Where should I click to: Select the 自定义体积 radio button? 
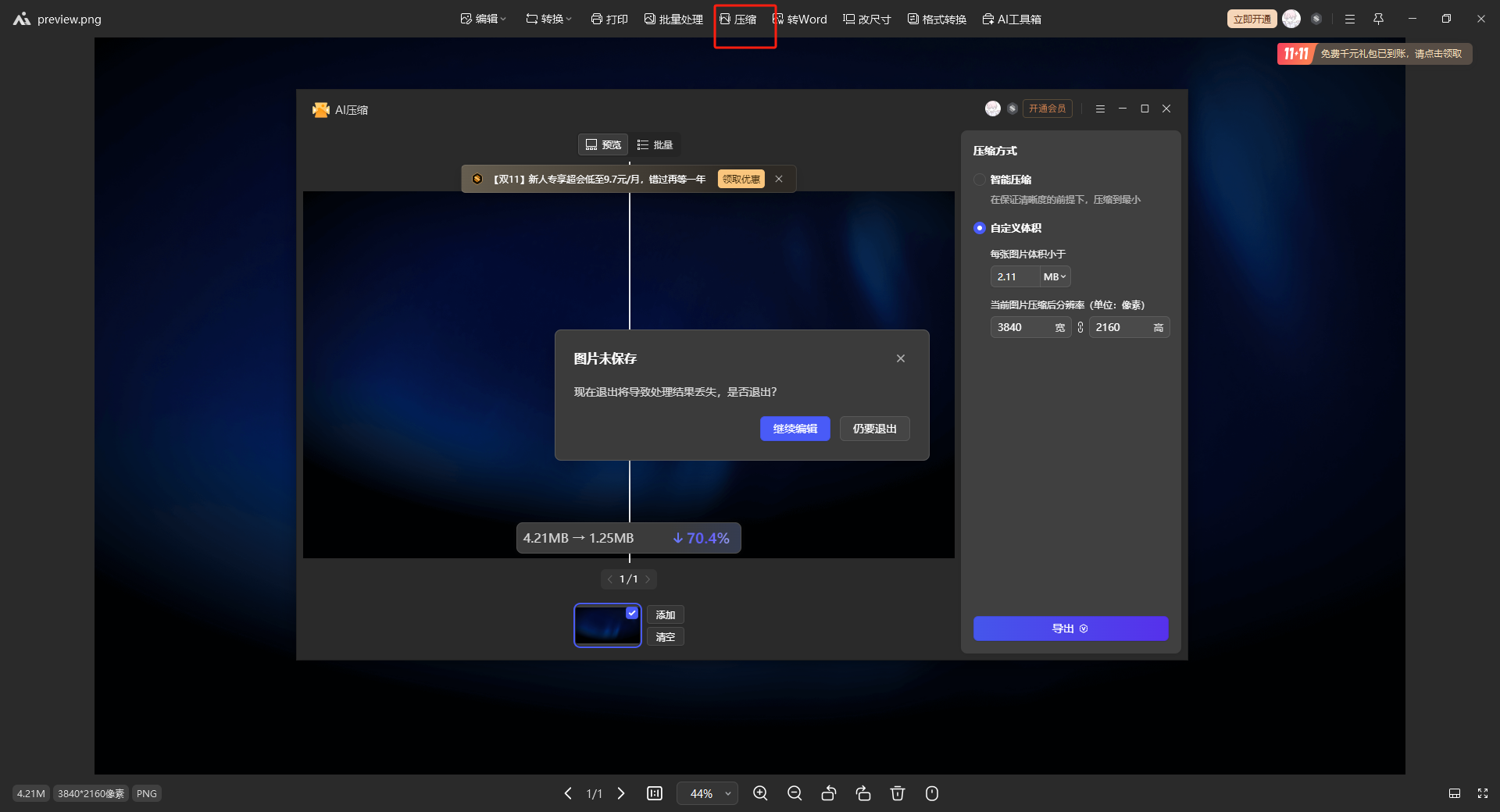click(x=980, y=228)
